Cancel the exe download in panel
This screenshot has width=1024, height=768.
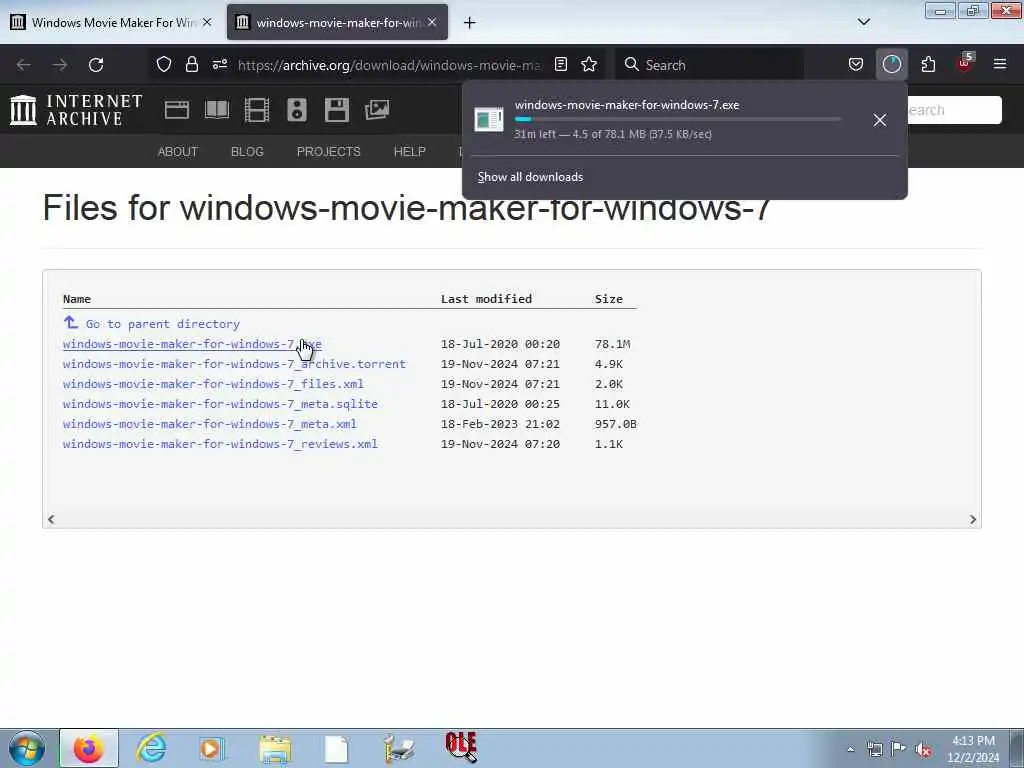[x=880, y=120]
